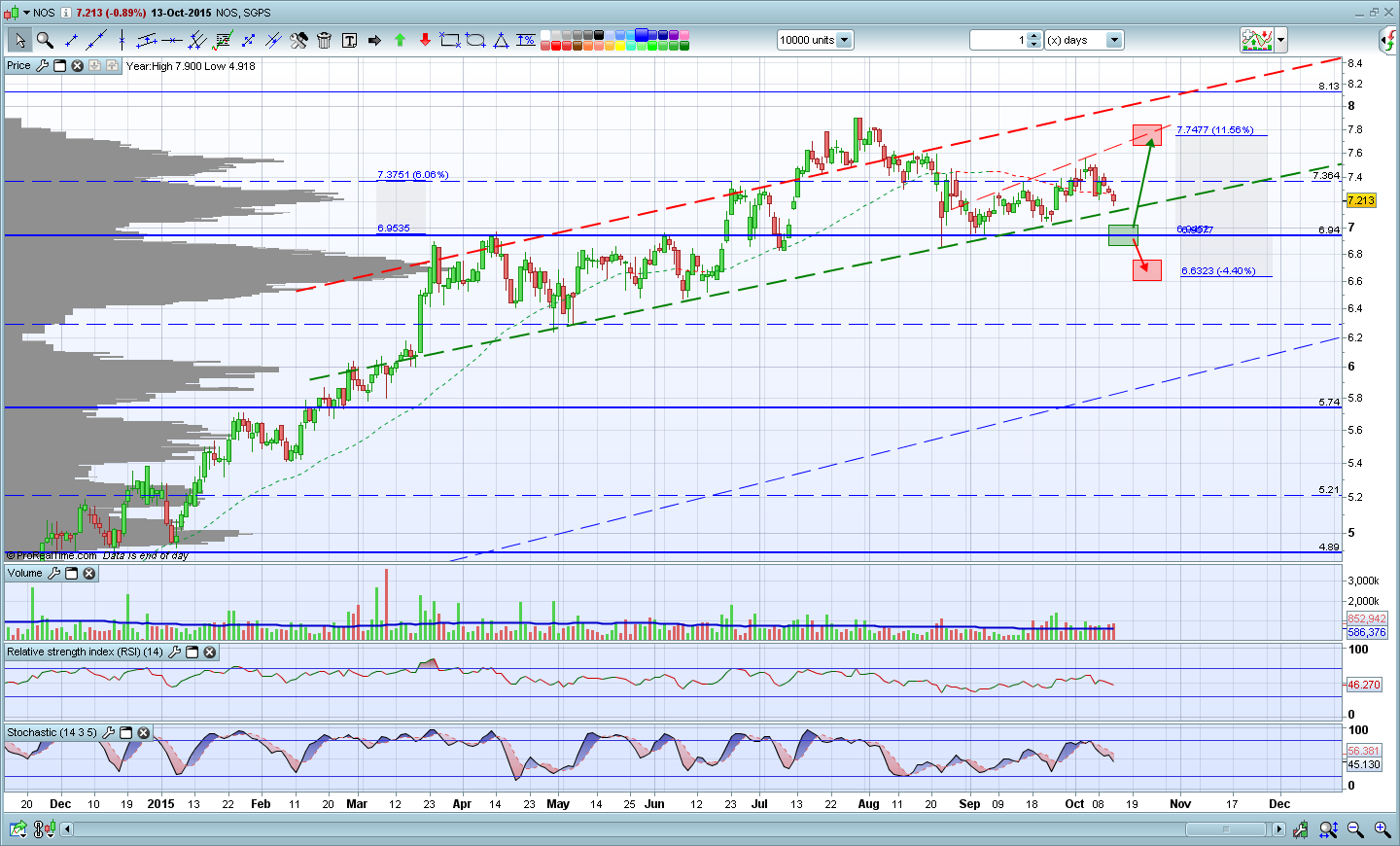Open RSI indicator wrench settings
The width and height of the screenshot is (1400, 846).
pos(174,652)
